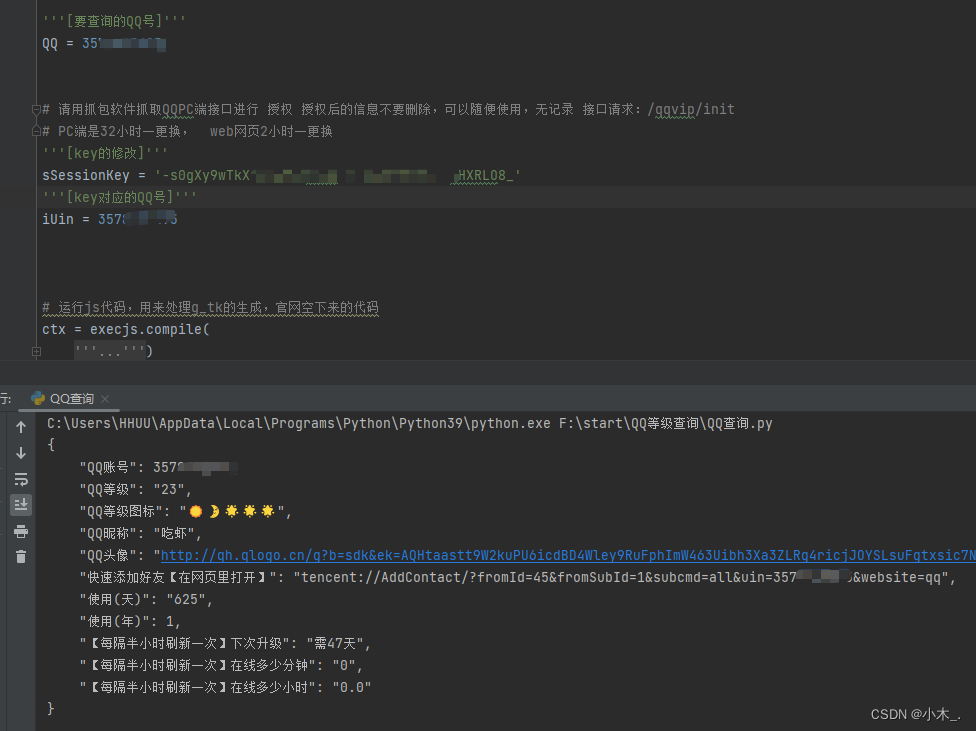Enable the scroll-to-end console icon
Screen dimensions: 976x731
point(21,505)
